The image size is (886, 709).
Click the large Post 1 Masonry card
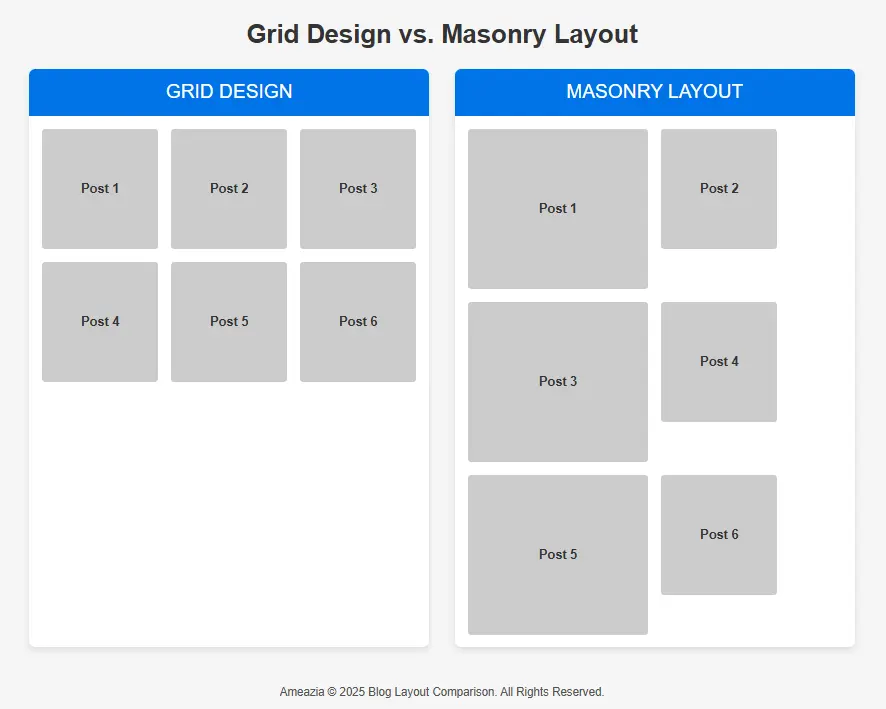tap(558, 208)
